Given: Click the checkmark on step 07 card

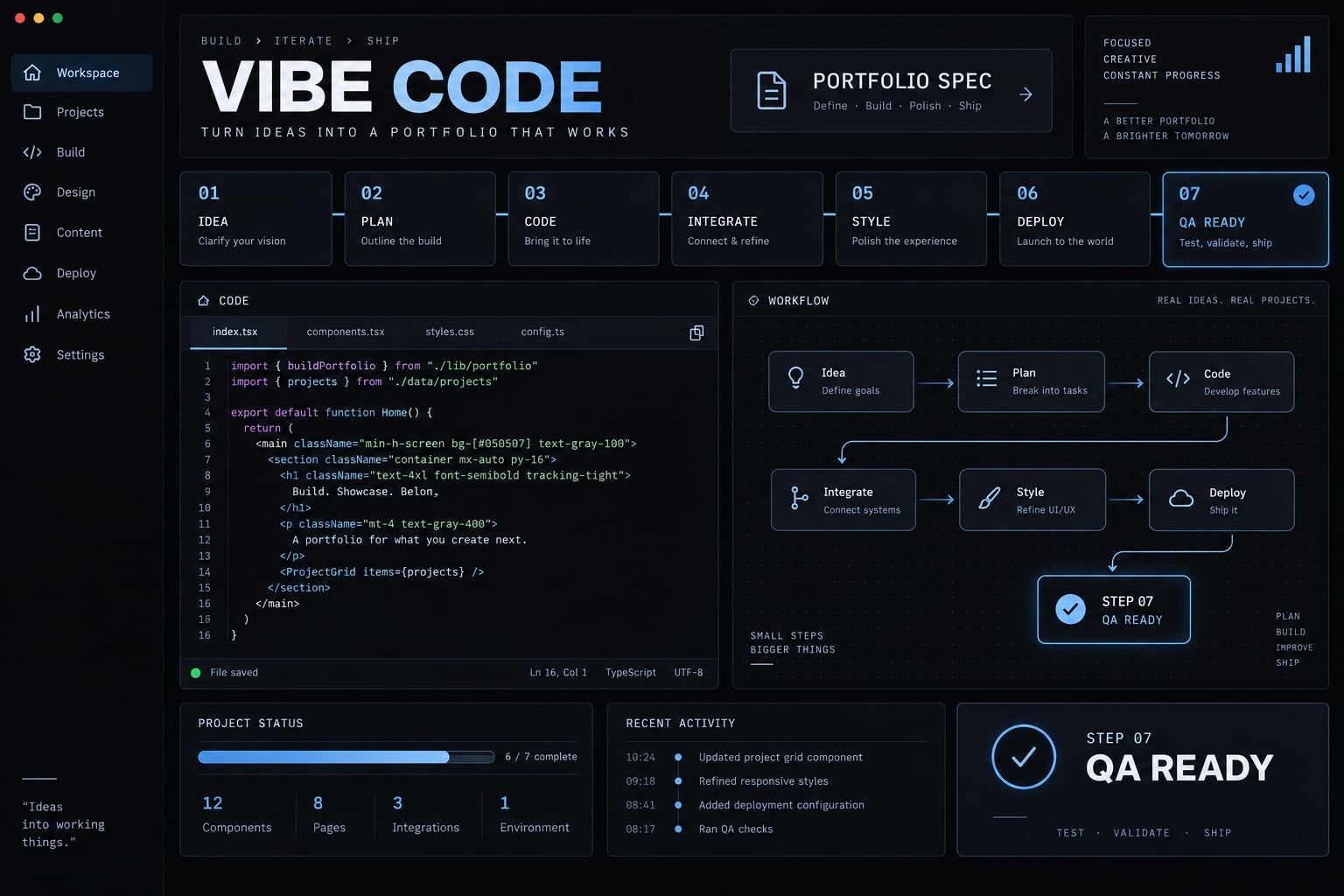Looking at the screenshot, I should [x=1304, y=195].
